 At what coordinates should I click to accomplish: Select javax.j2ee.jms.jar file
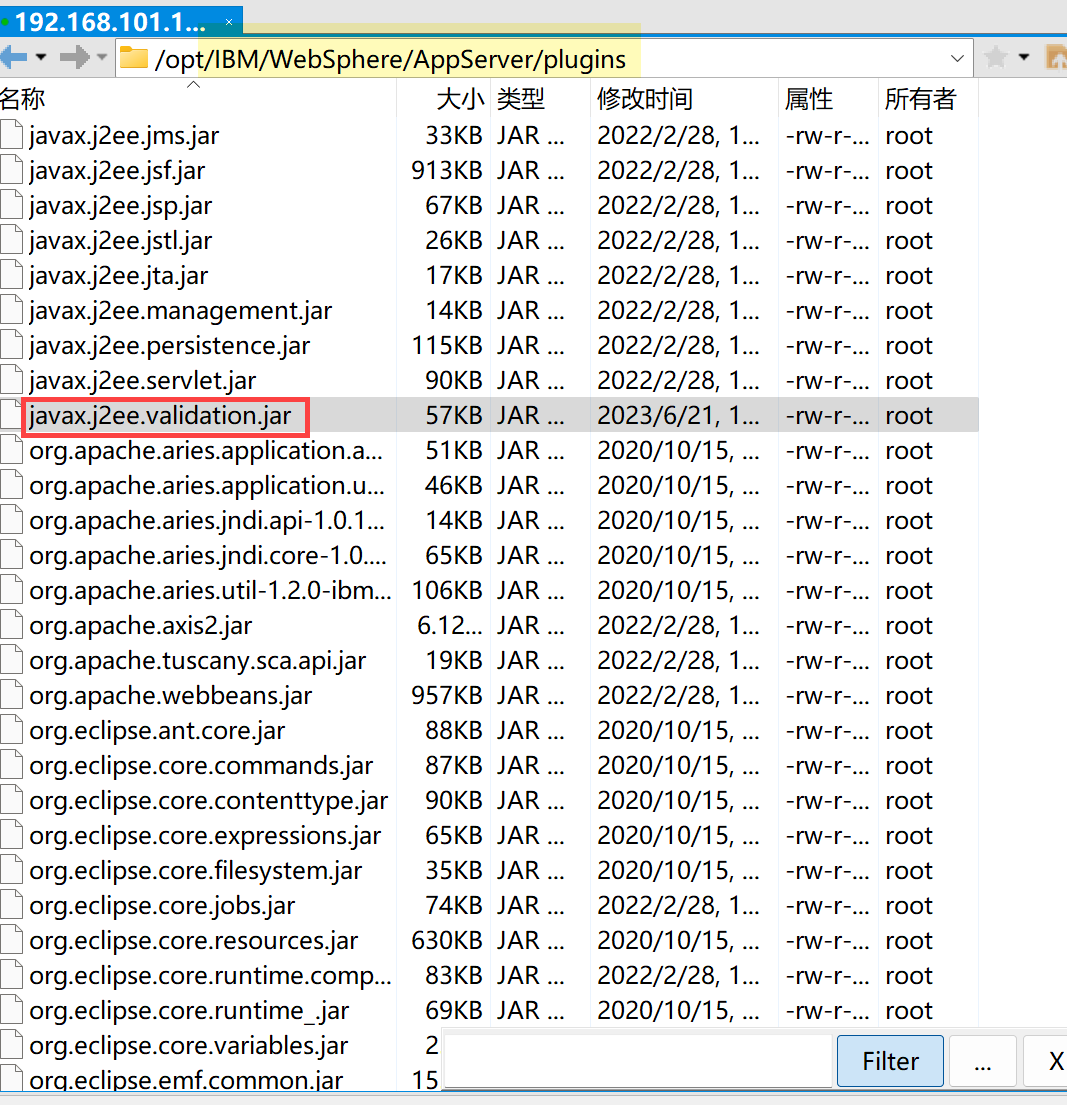coord(124,135)
